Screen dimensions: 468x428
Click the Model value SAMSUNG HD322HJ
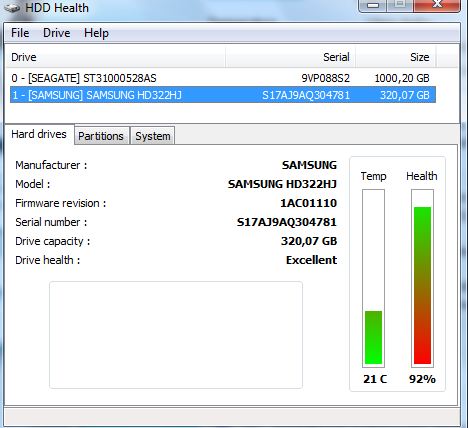pos(282,184)
